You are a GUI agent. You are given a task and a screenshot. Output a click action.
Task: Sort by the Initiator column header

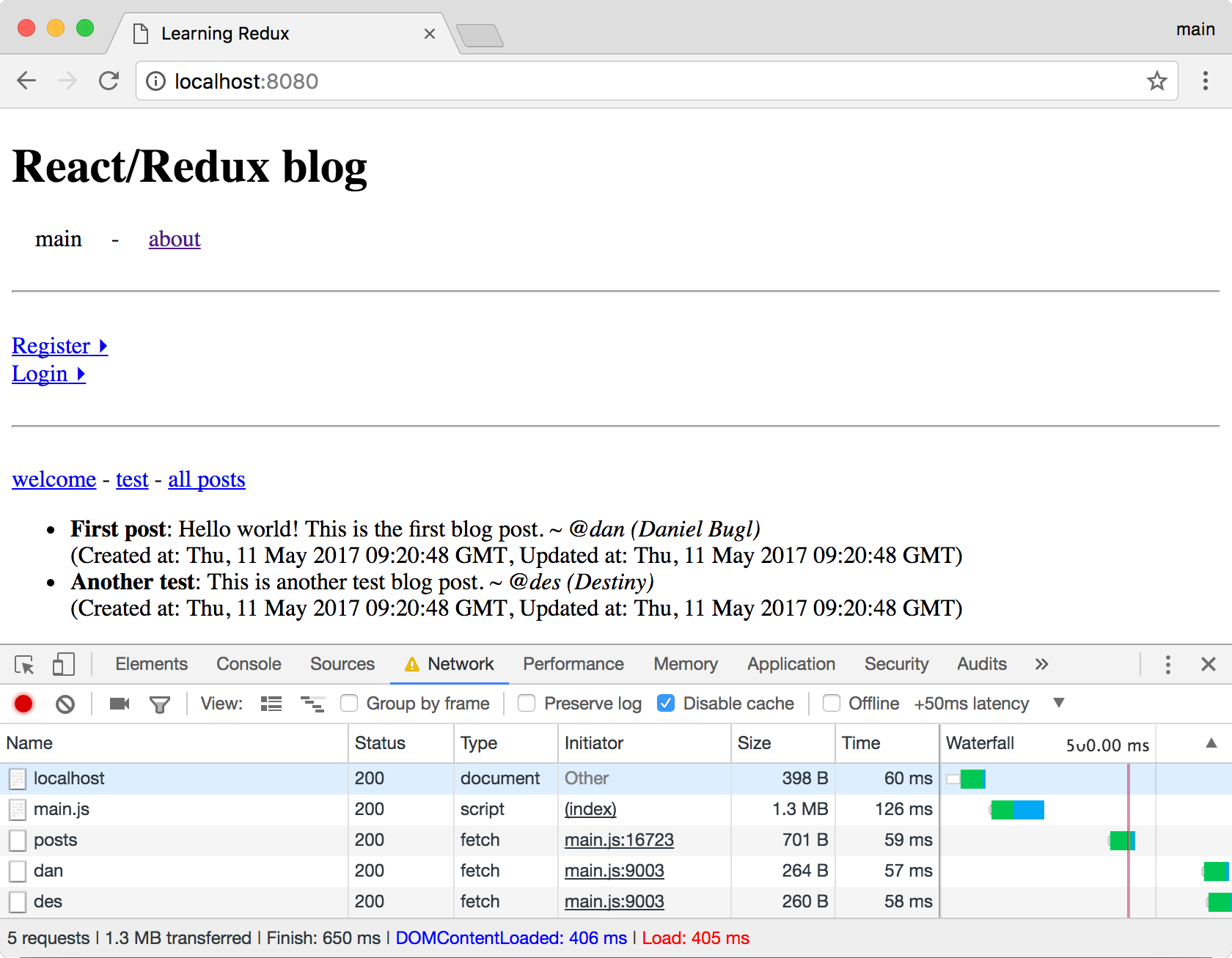(645, 743)
